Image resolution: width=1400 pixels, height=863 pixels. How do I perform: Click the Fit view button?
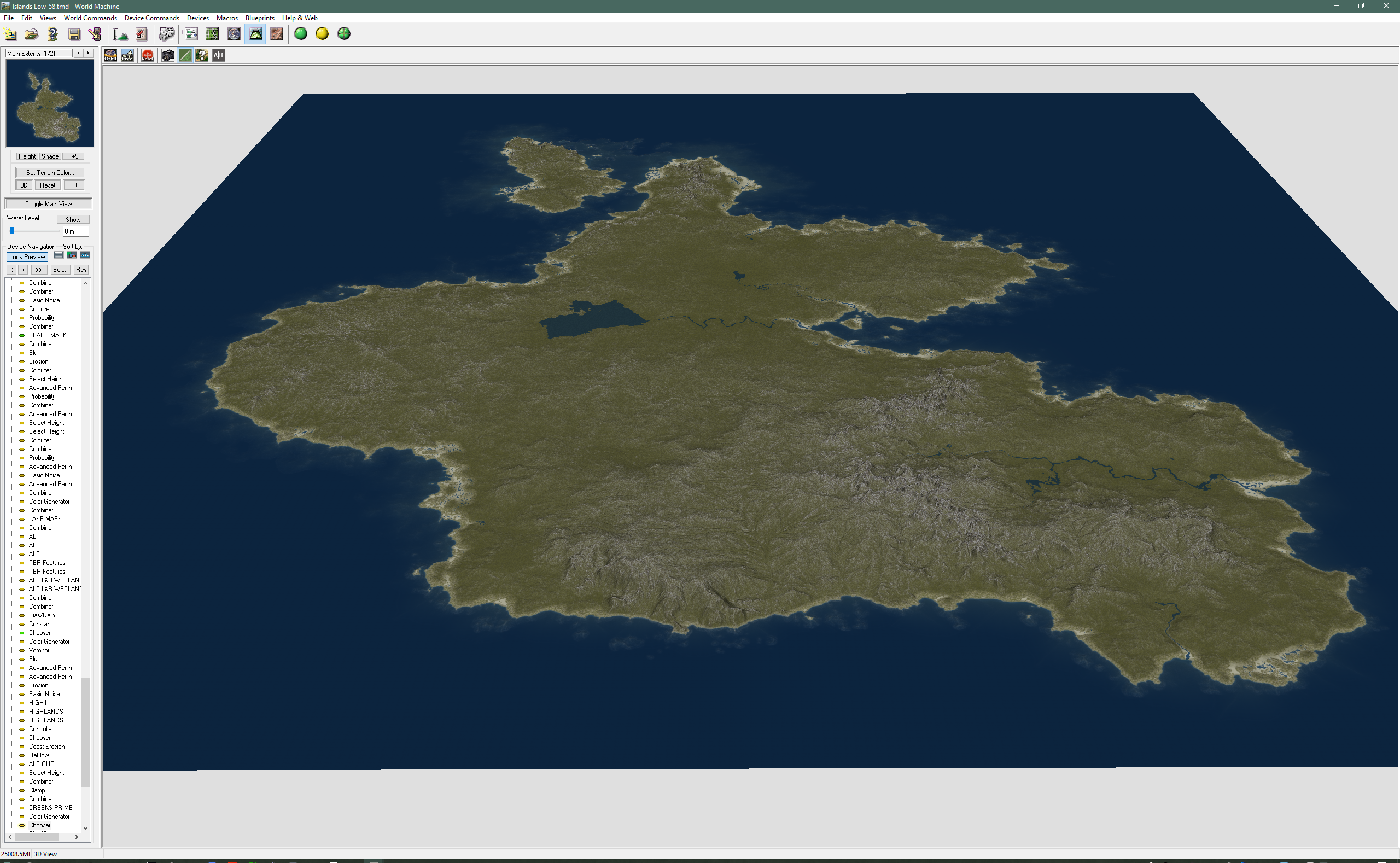[74, 185]
